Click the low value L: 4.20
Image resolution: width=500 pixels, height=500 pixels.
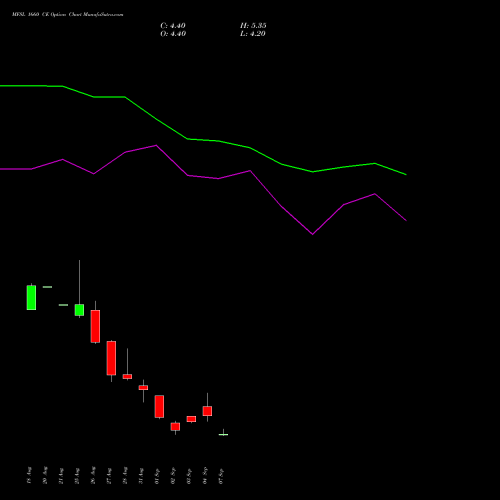point(253,34)
